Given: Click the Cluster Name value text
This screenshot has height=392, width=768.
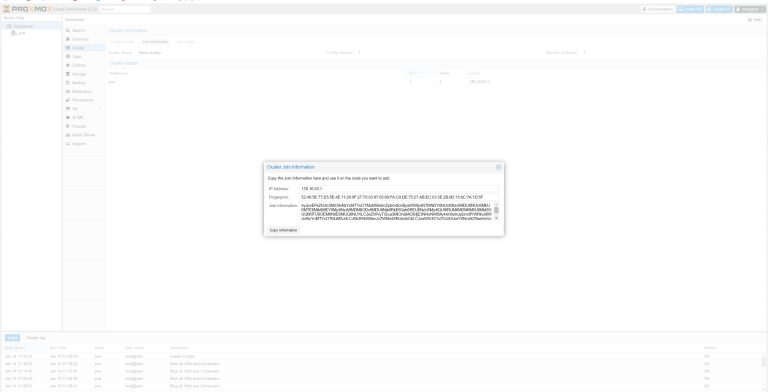Looking at the screenshot, I should (150, 52).
